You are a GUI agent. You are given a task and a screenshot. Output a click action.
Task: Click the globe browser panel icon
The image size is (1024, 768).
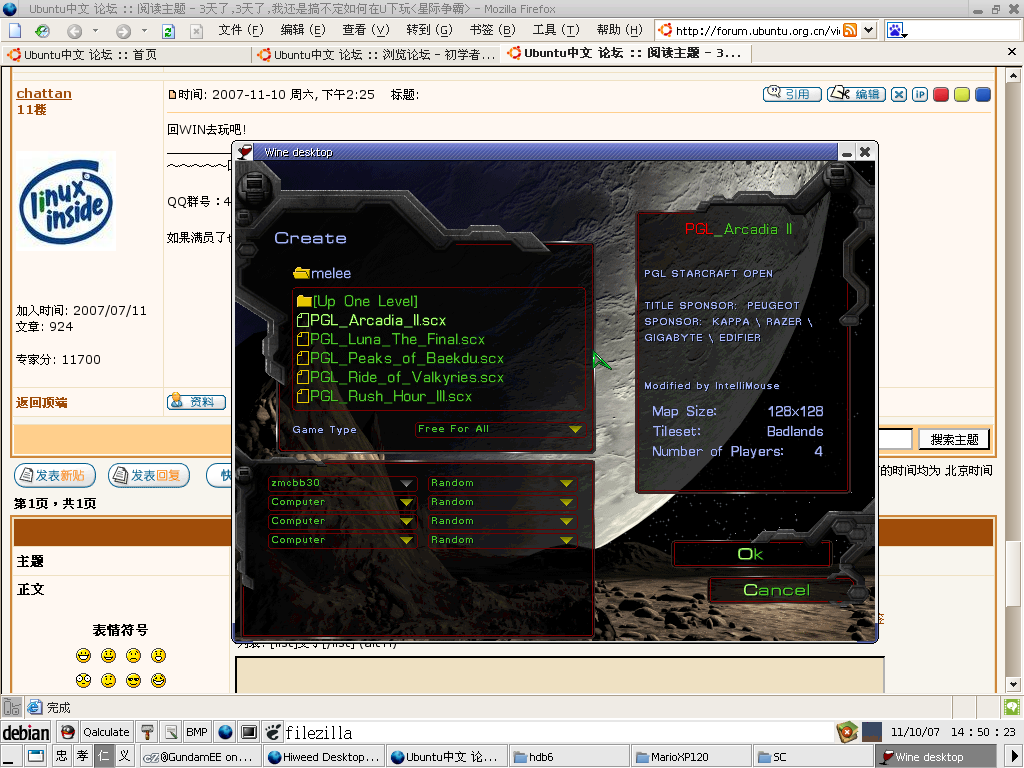[x=225, y=732]
